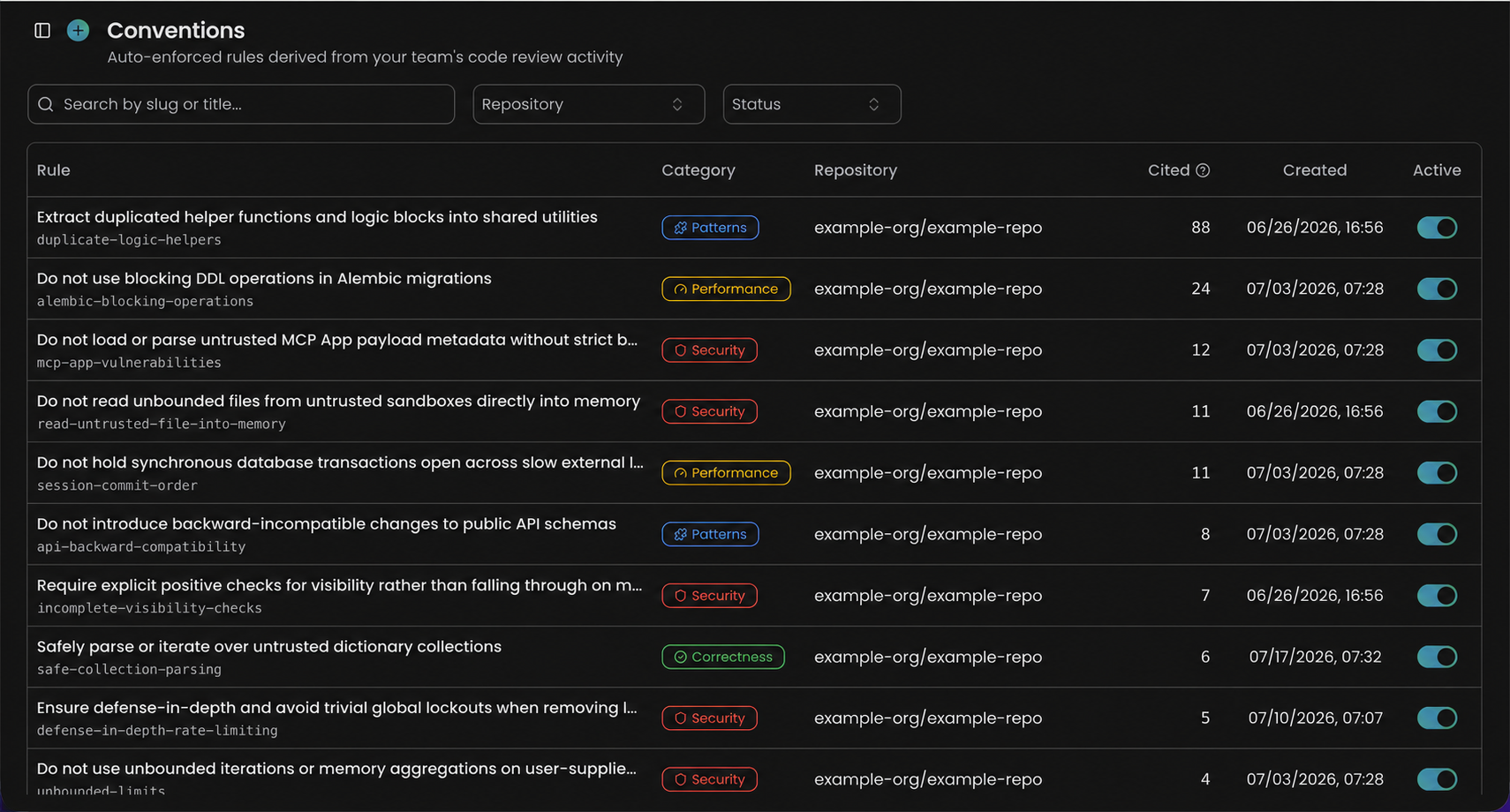Click Patterns badge on api-backward-compatibility row
1510x812 pixels.
click(x=710, y=534)
